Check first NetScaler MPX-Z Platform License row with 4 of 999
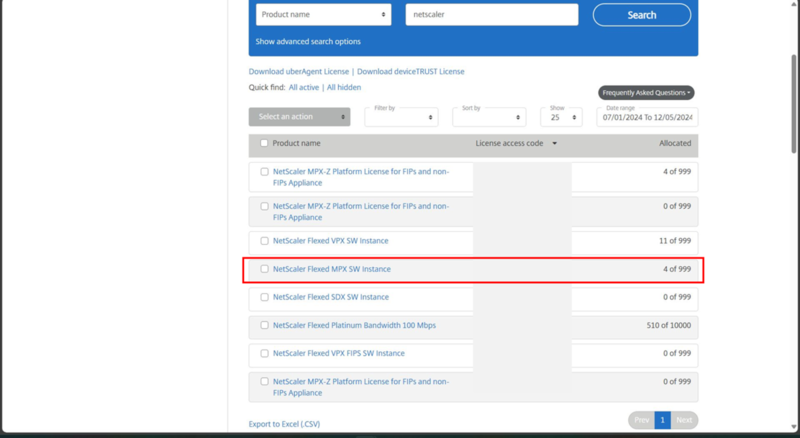 point(264,172)
